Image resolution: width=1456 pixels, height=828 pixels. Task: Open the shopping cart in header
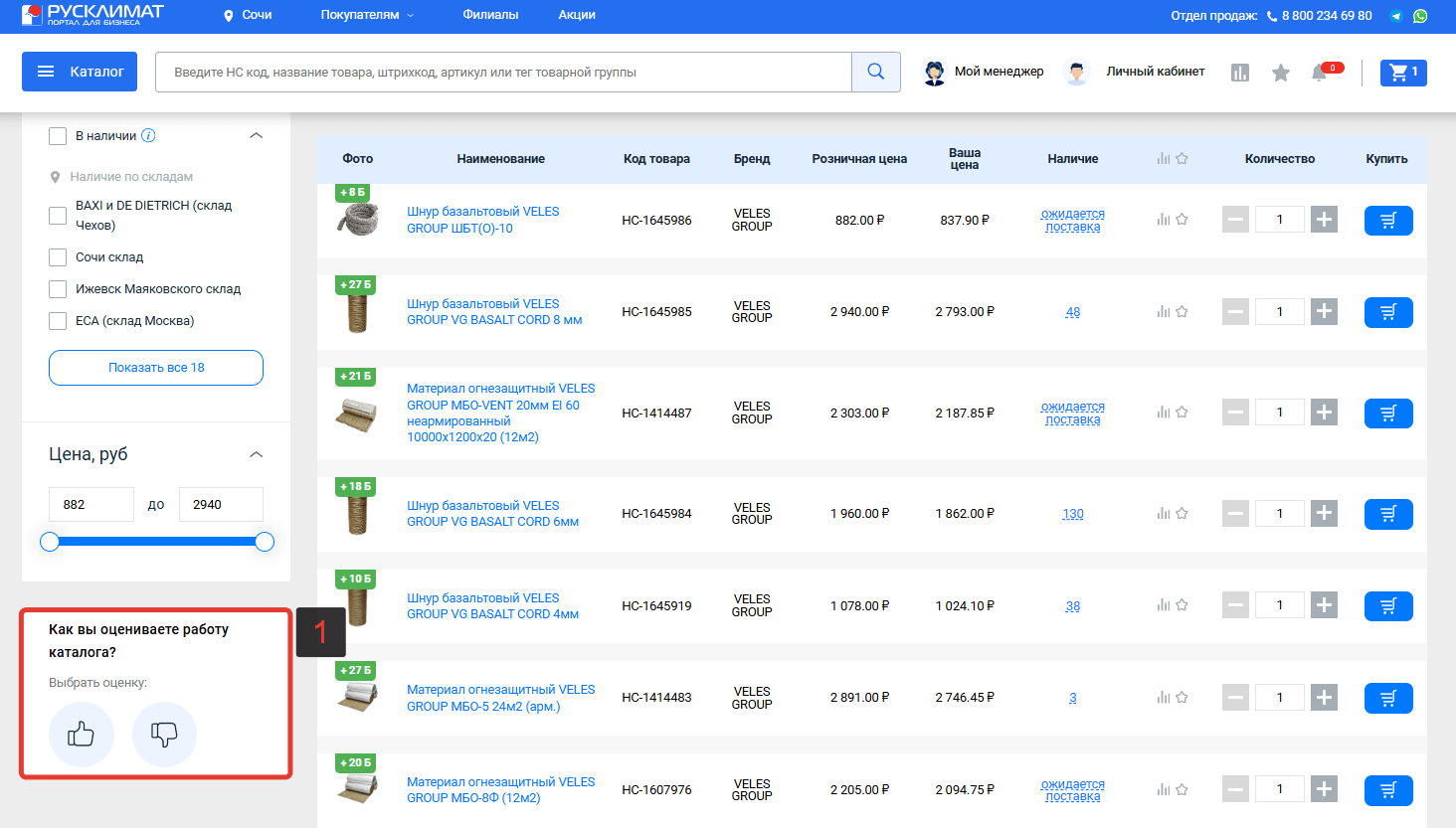(x=1402, y=72)
